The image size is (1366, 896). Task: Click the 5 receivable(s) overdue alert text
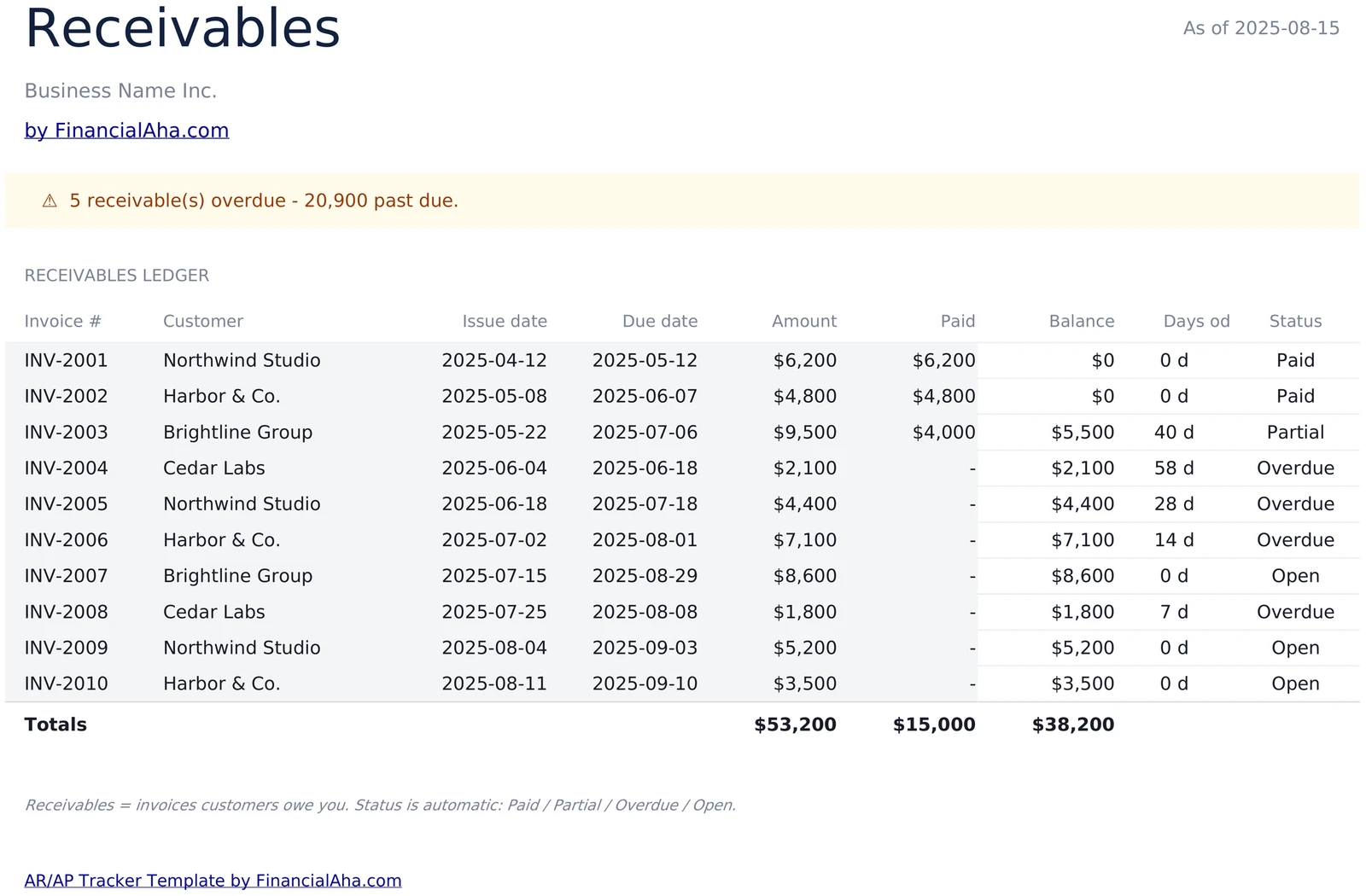click(264, 201)
